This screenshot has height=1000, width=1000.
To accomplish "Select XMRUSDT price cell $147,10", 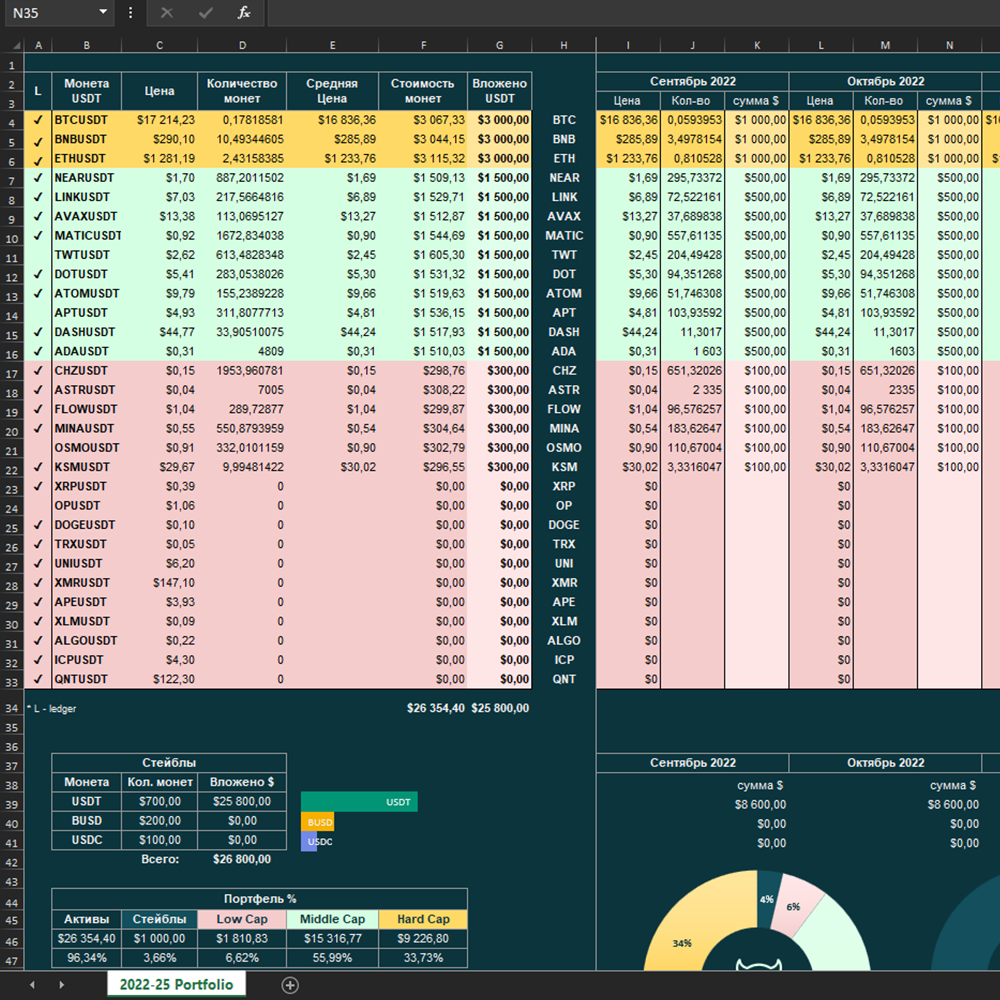I will point(159,583).
